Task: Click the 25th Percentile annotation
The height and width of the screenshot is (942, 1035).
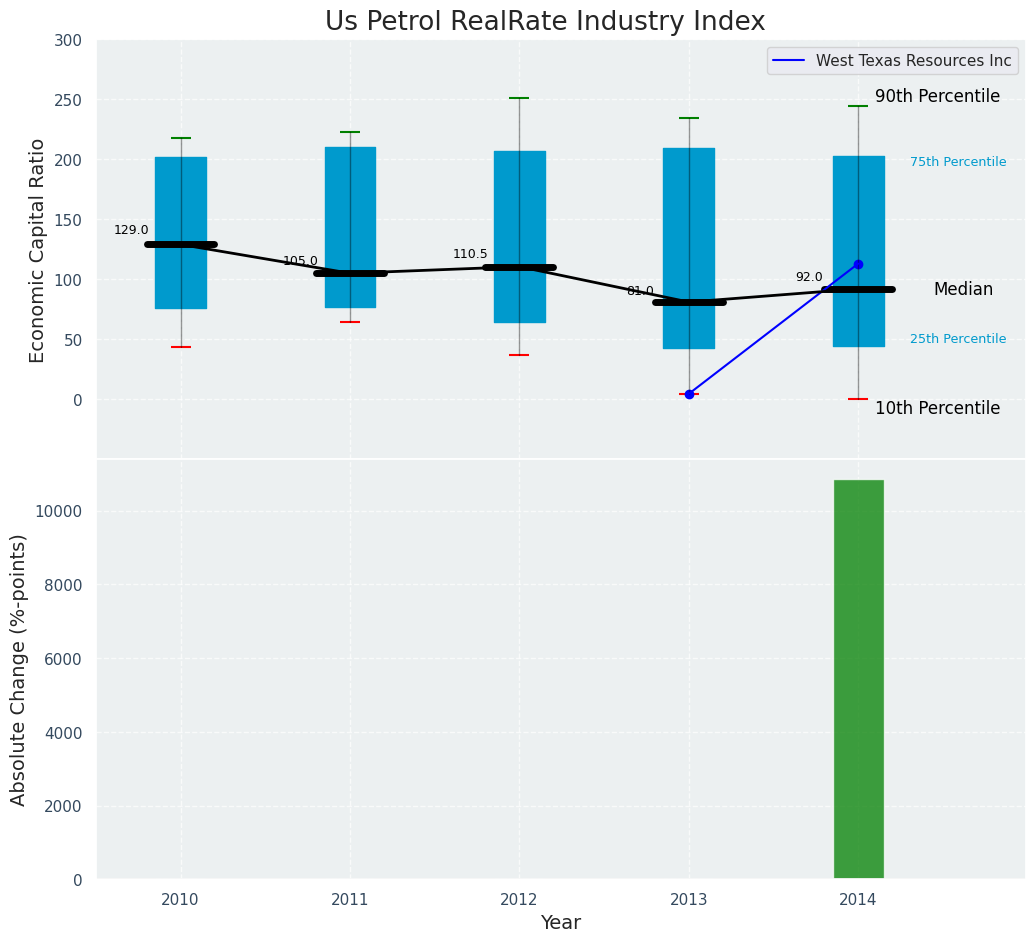Action: point(957,339)
